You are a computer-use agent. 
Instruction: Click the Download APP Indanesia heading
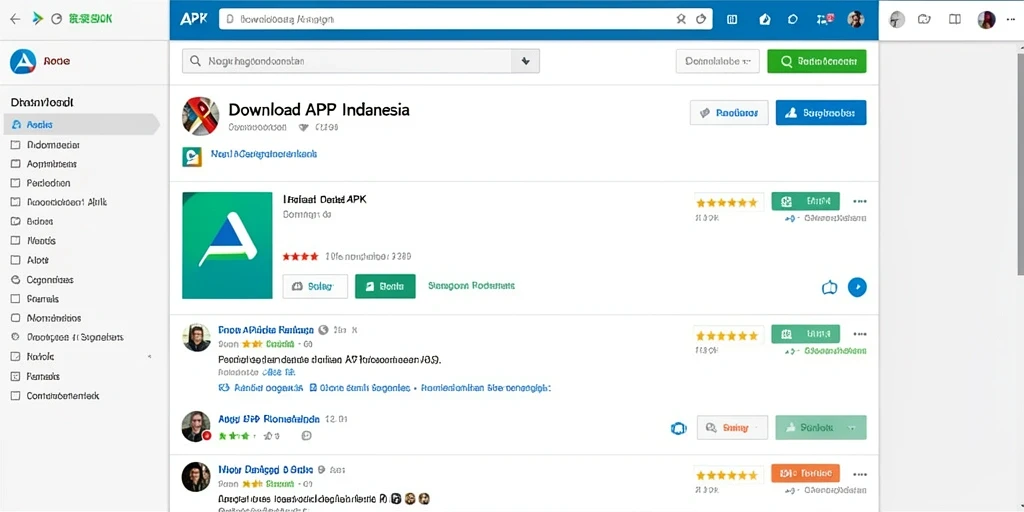coord(319,109)
